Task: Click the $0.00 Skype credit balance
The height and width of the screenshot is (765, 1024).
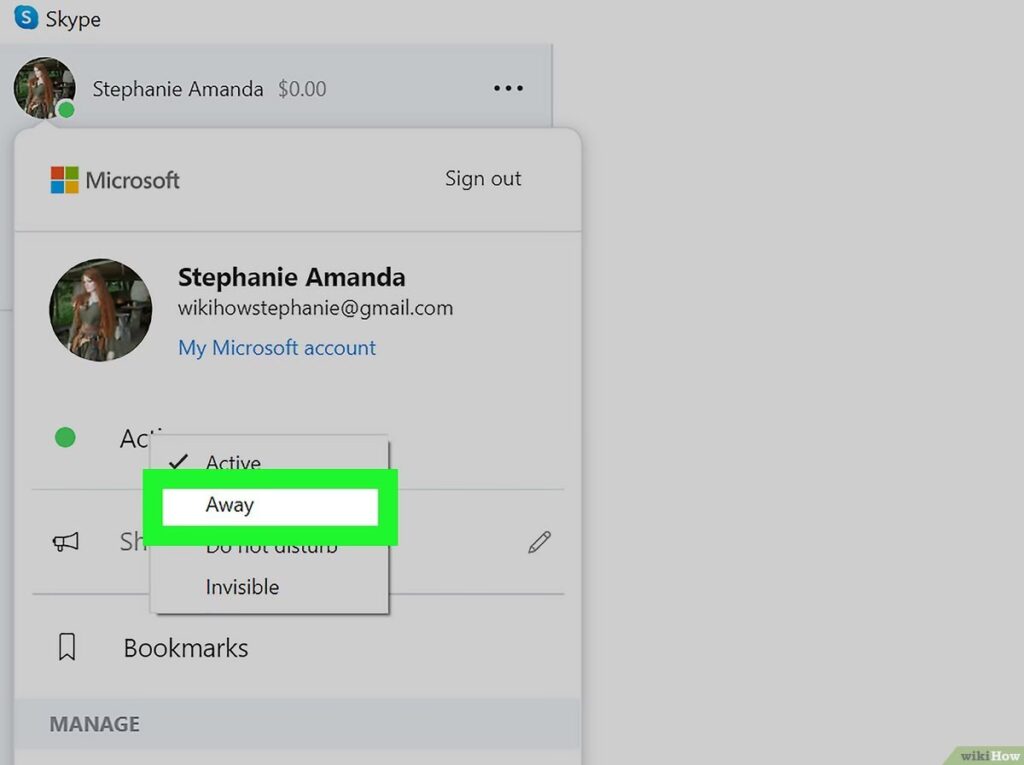Action: pos(302,89)
